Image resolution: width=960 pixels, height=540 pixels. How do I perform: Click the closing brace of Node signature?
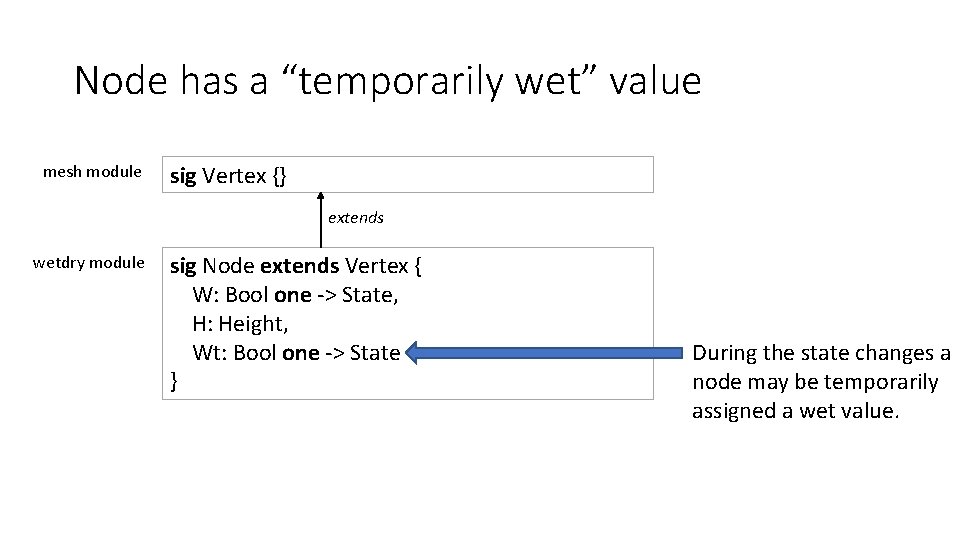[x=175, y=381]
